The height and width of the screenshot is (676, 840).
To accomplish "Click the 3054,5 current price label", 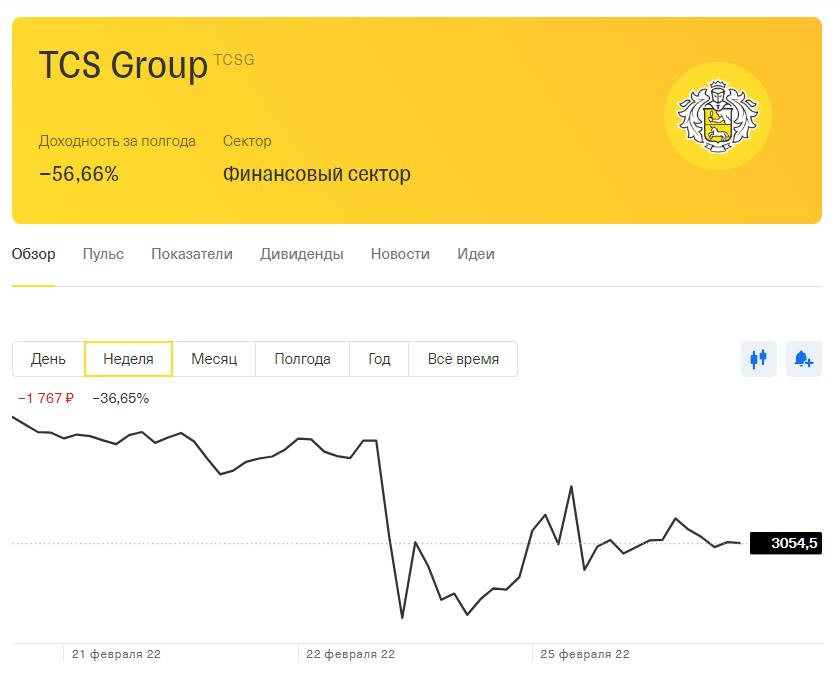I will click(x=786, y=543).
